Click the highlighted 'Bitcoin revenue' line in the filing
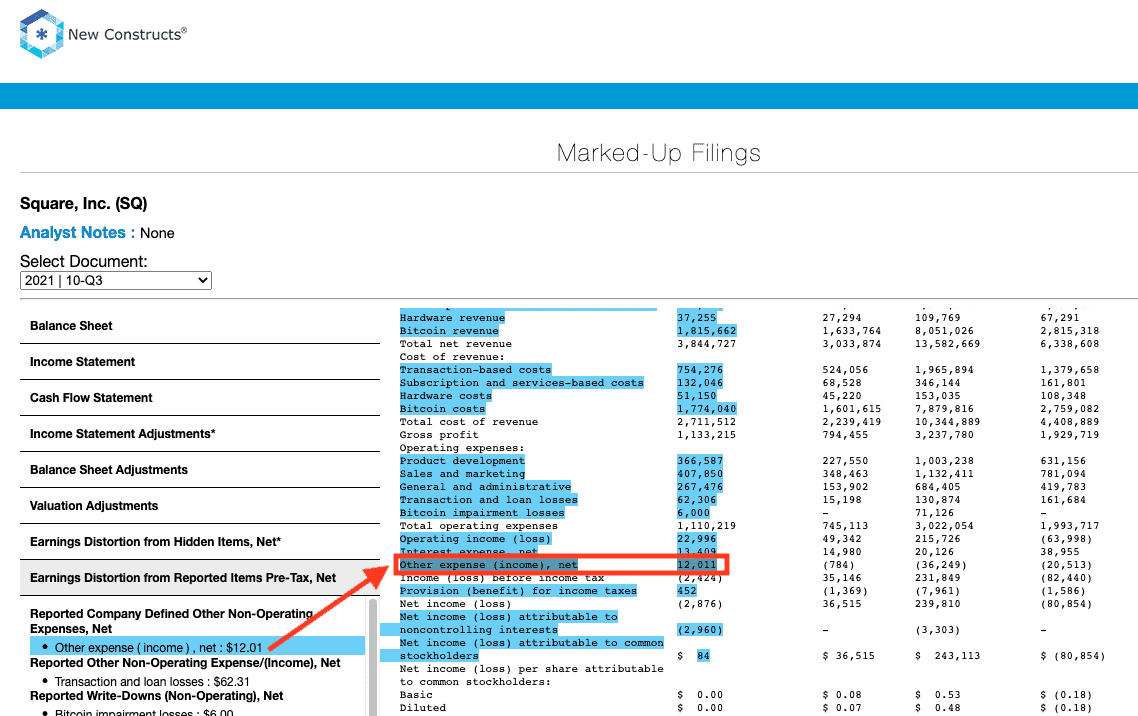 tap(449, 331)
